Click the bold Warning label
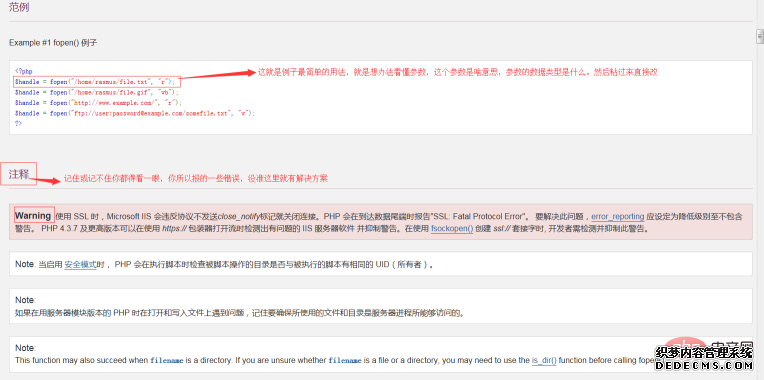Viewport: 764px width, 380px height. click(x=33, y=216)
